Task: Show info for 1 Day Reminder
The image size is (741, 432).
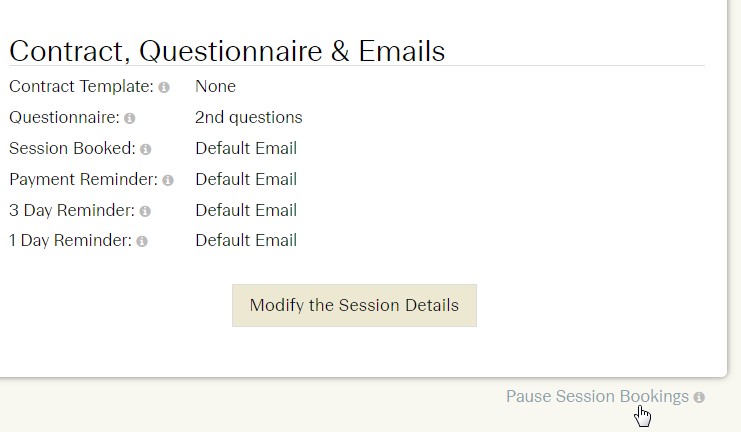Action: click(x=142, y=242)
